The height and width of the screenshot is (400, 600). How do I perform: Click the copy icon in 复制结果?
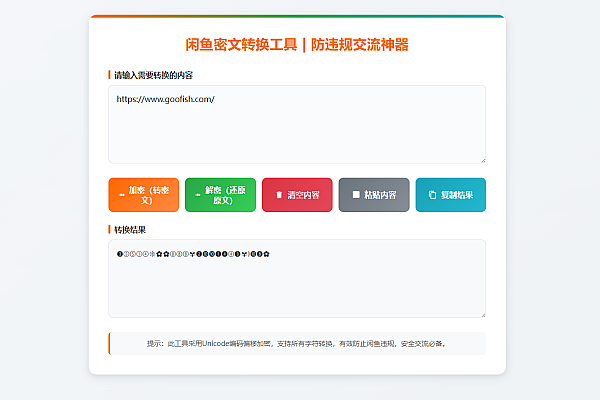point(432,195)
